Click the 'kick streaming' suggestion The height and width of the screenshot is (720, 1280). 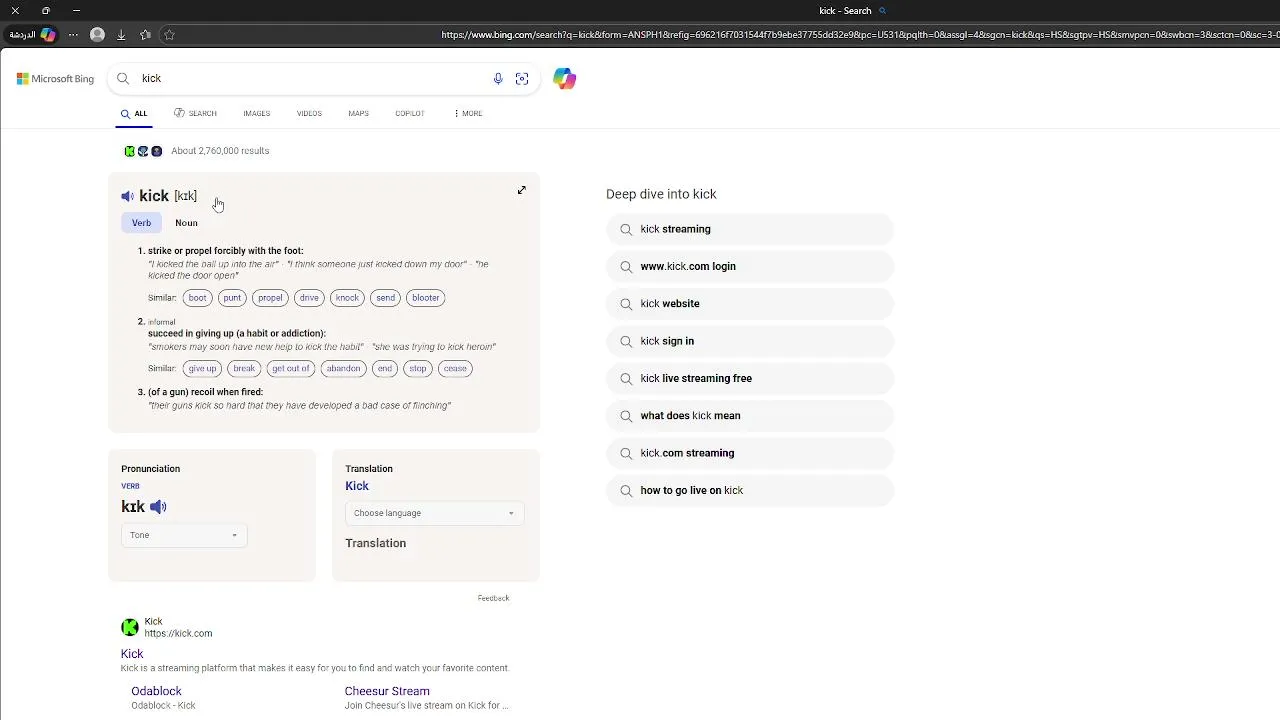749,229
